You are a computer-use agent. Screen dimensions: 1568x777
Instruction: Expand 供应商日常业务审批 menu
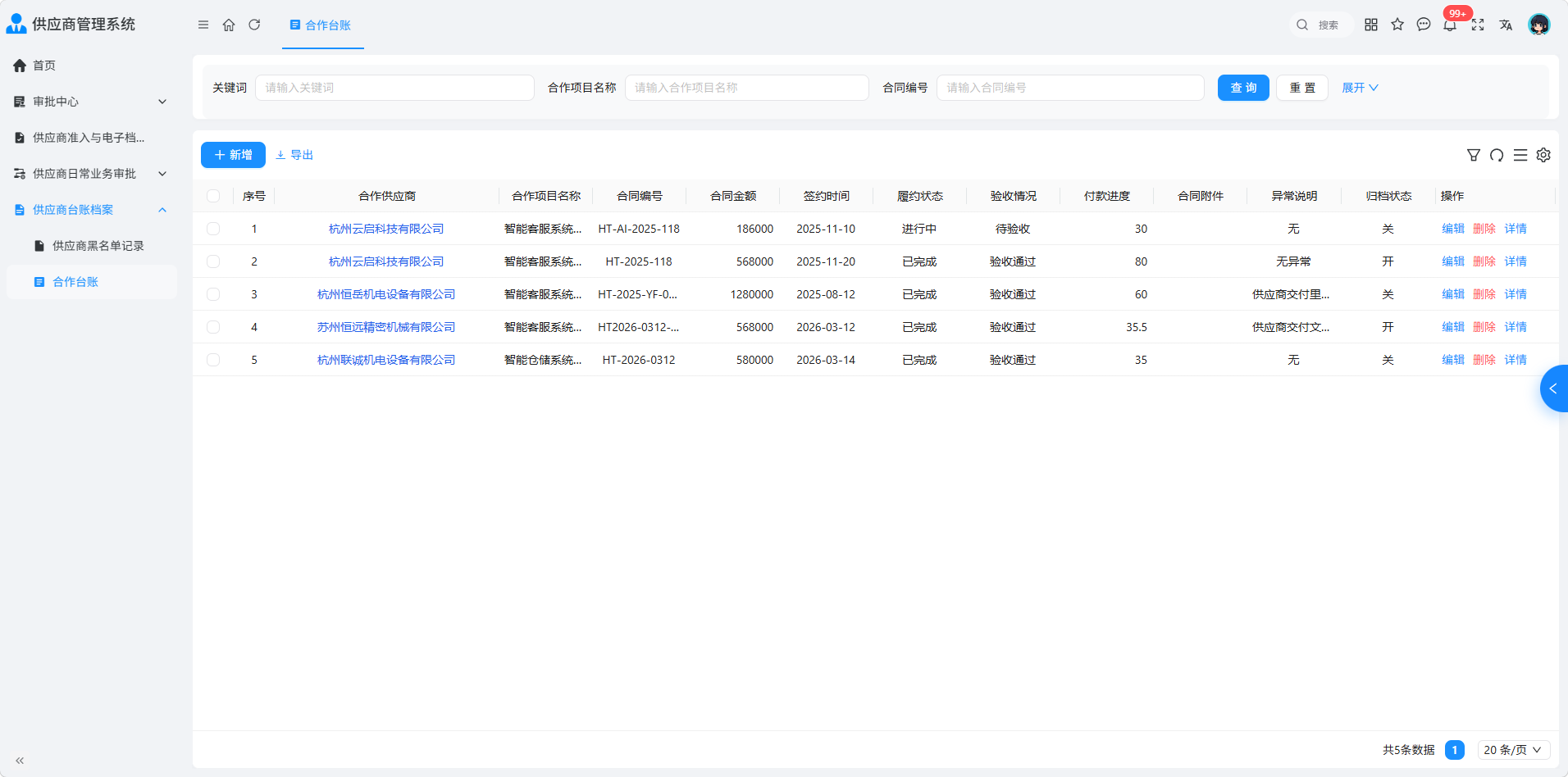(91, 174)
